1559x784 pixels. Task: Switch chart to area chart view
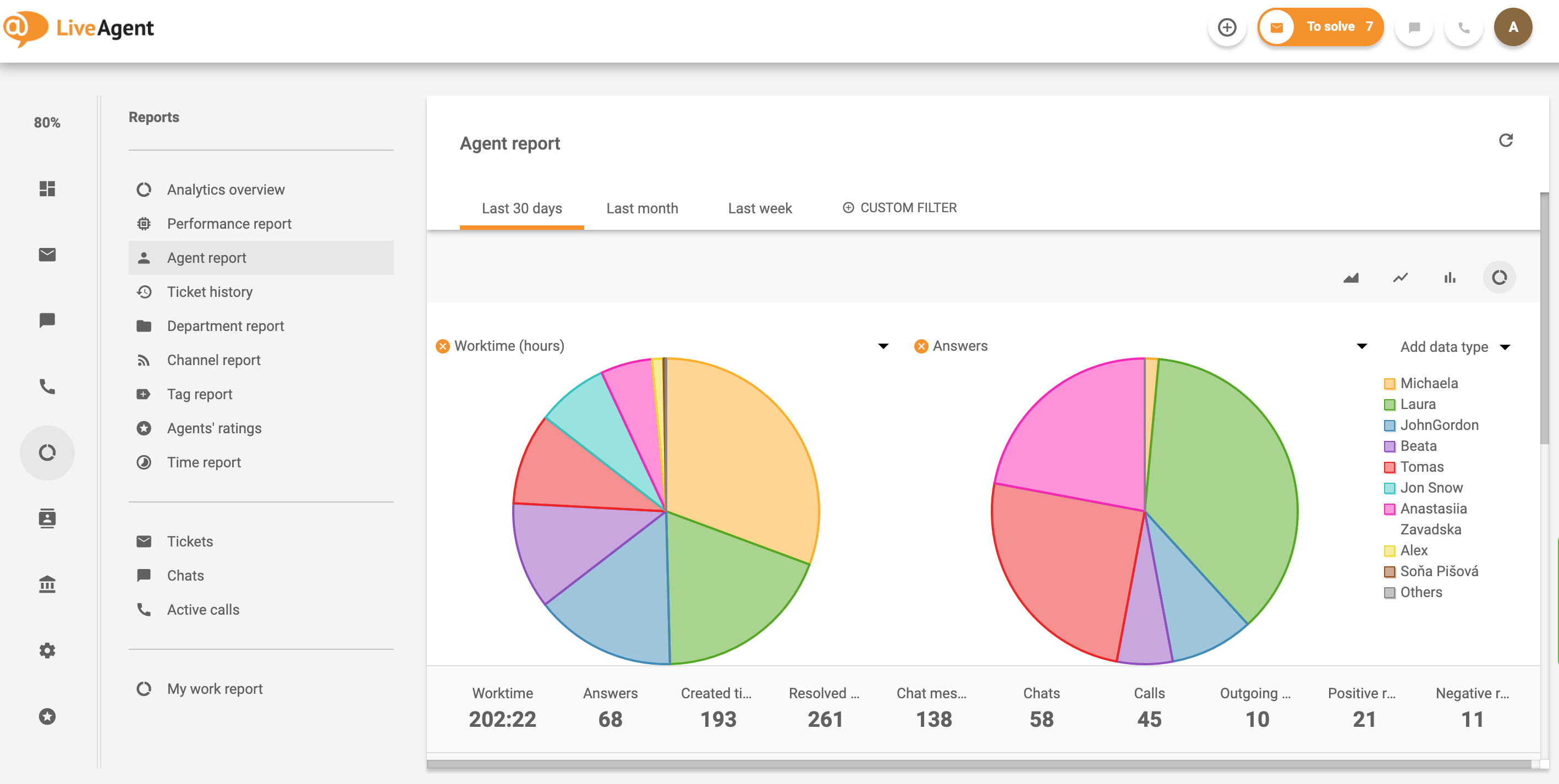click(x=1351, y=278)
